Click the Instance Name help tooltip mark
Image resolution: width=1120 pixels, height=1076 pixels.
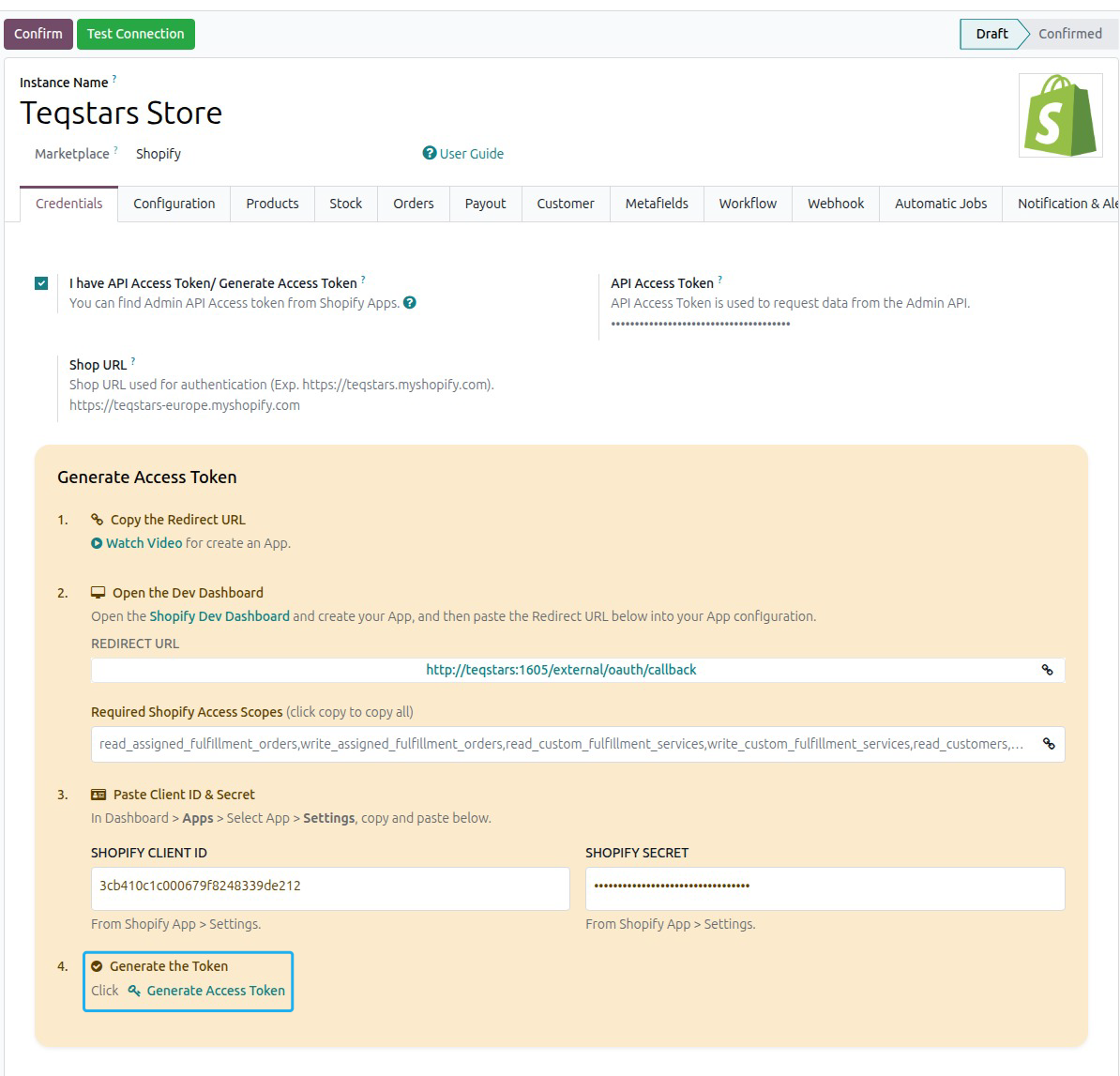pyautogui.click(x=114, y=79)
